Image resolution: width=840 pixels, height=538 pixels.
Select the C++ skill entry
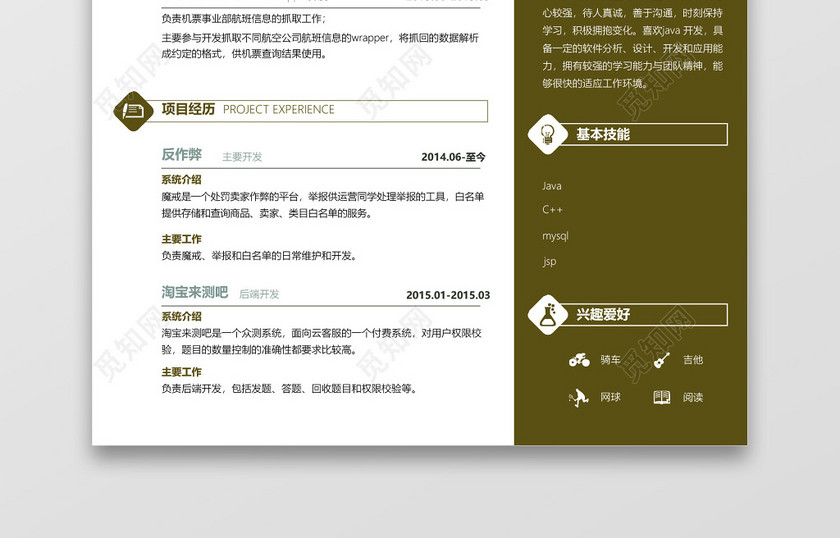[x=552, y=210]
